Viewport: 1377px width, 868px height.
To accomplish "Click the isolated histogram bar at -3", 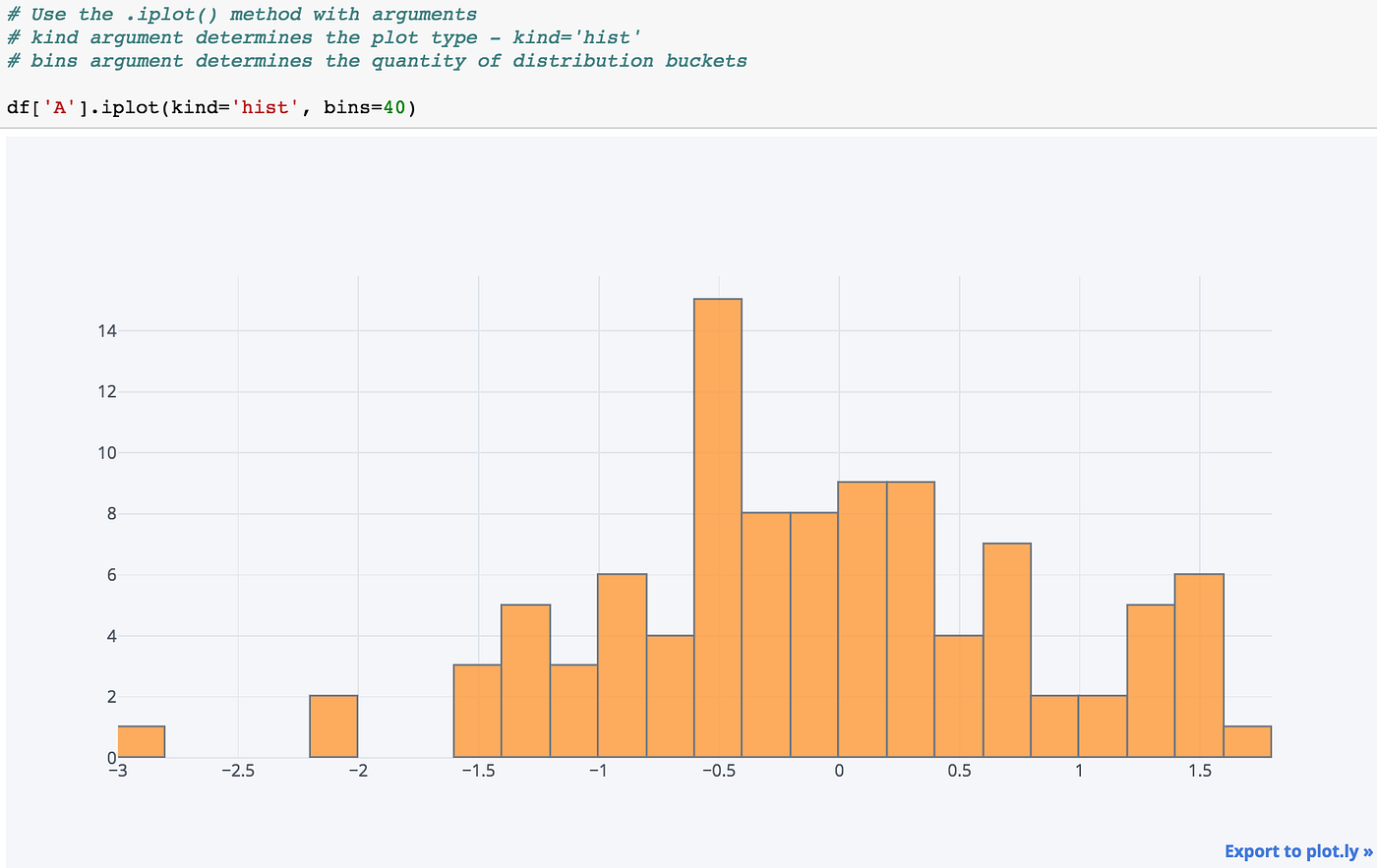I will coord(141,742).
